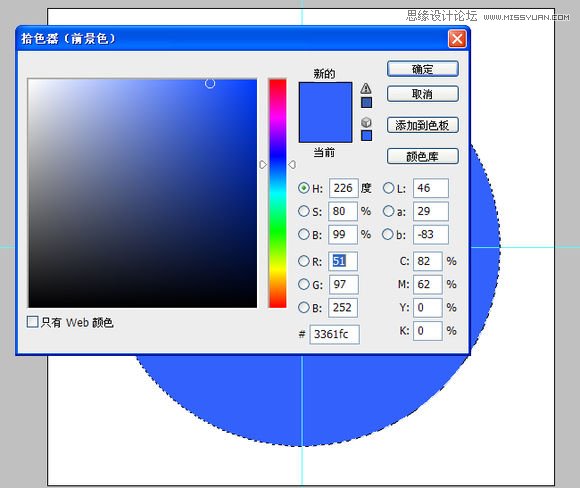Click the hex field 3361fc
Screen dimensions: 580x488
pos(334,334)
